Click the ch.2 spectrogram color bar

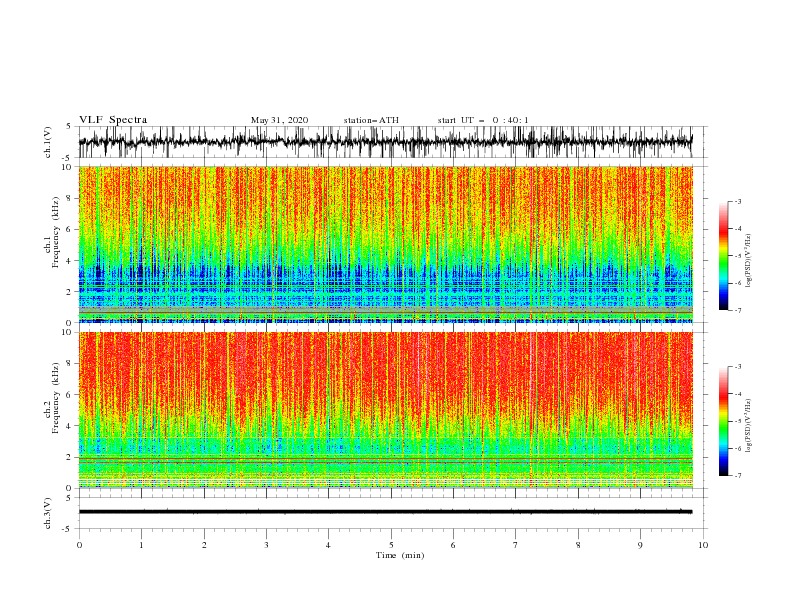click(723, 421)
